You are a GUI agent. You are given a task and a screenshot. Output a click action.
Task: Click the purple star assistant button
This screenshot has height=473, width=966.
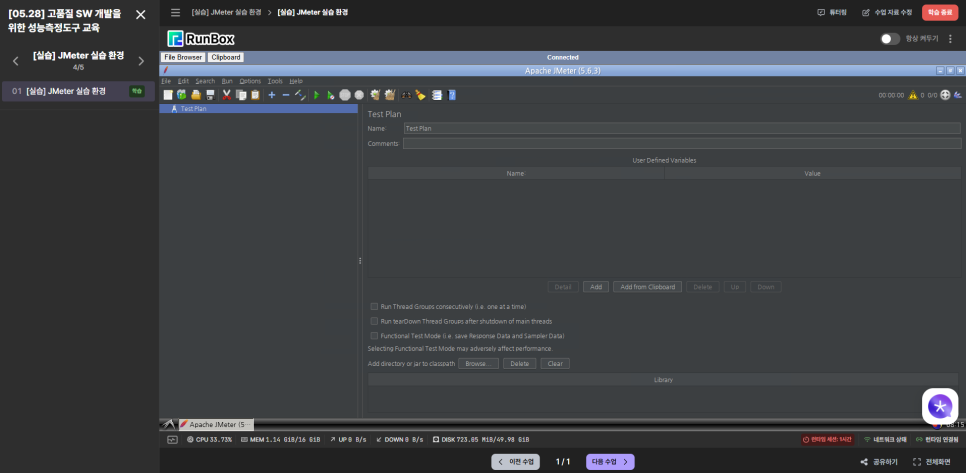[x=940, y=406]
